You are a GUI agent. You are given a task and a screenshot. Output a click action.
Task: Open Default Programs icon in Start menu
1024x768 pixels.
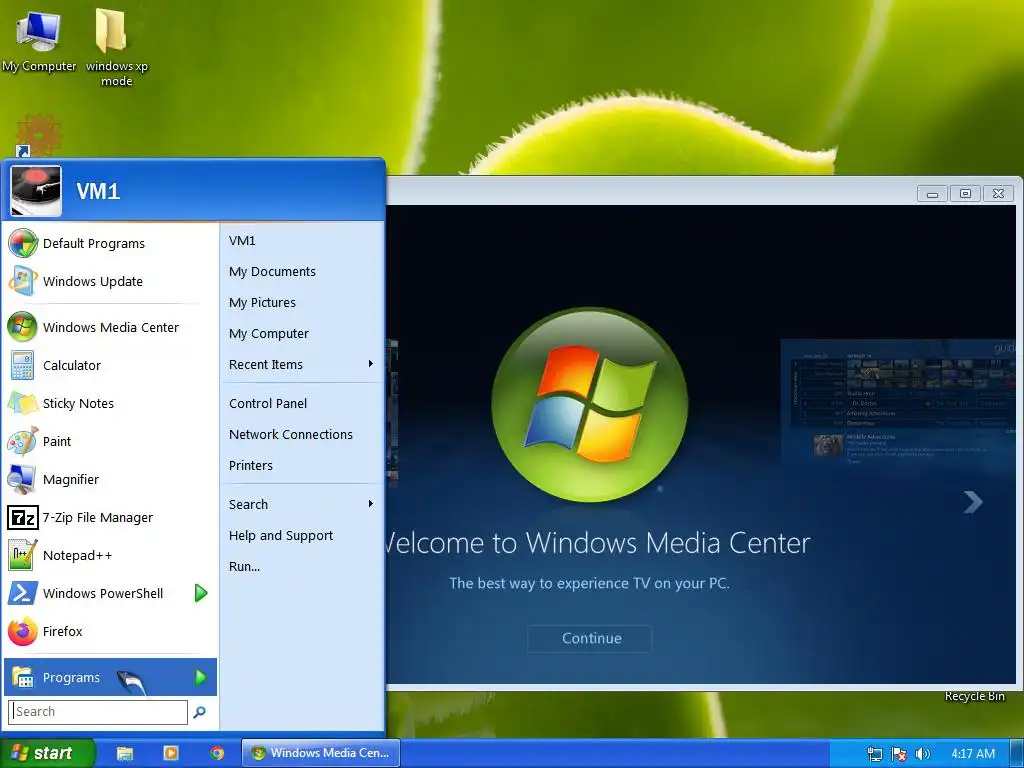pyautogui.click(x=23, y=244)
